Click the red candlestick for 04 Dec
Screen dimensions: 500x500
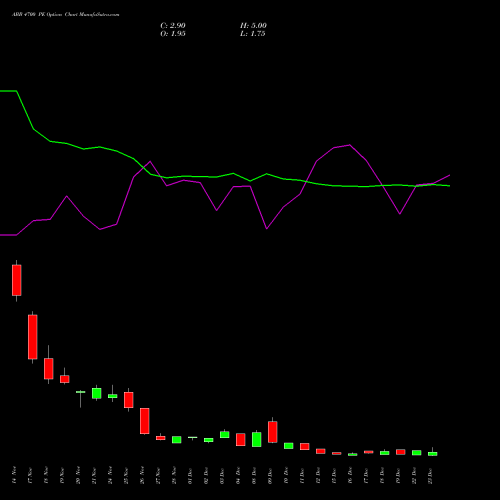[241, 439]
